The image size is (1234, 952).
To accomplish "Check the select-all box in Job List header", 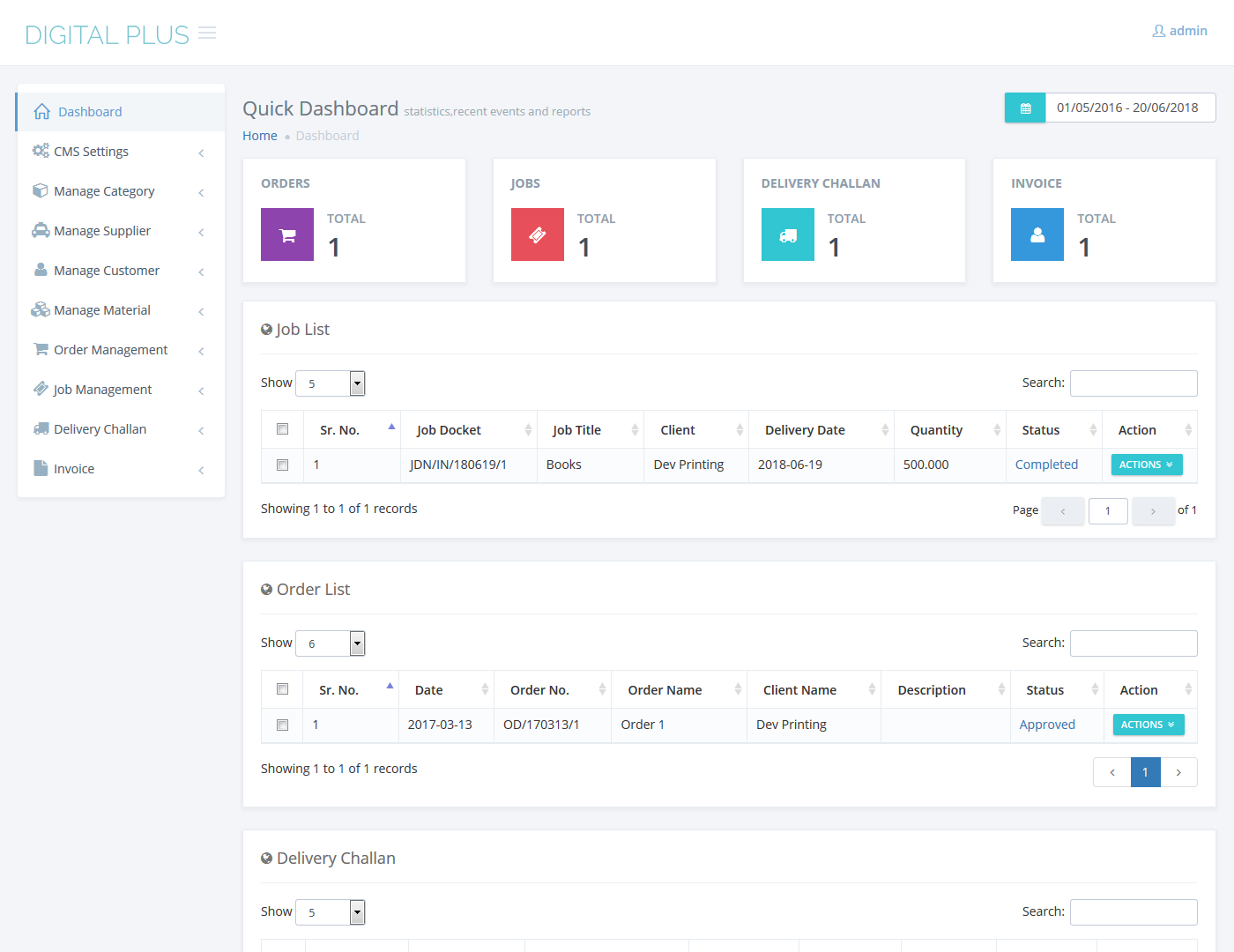I will [x=283, y=429].
